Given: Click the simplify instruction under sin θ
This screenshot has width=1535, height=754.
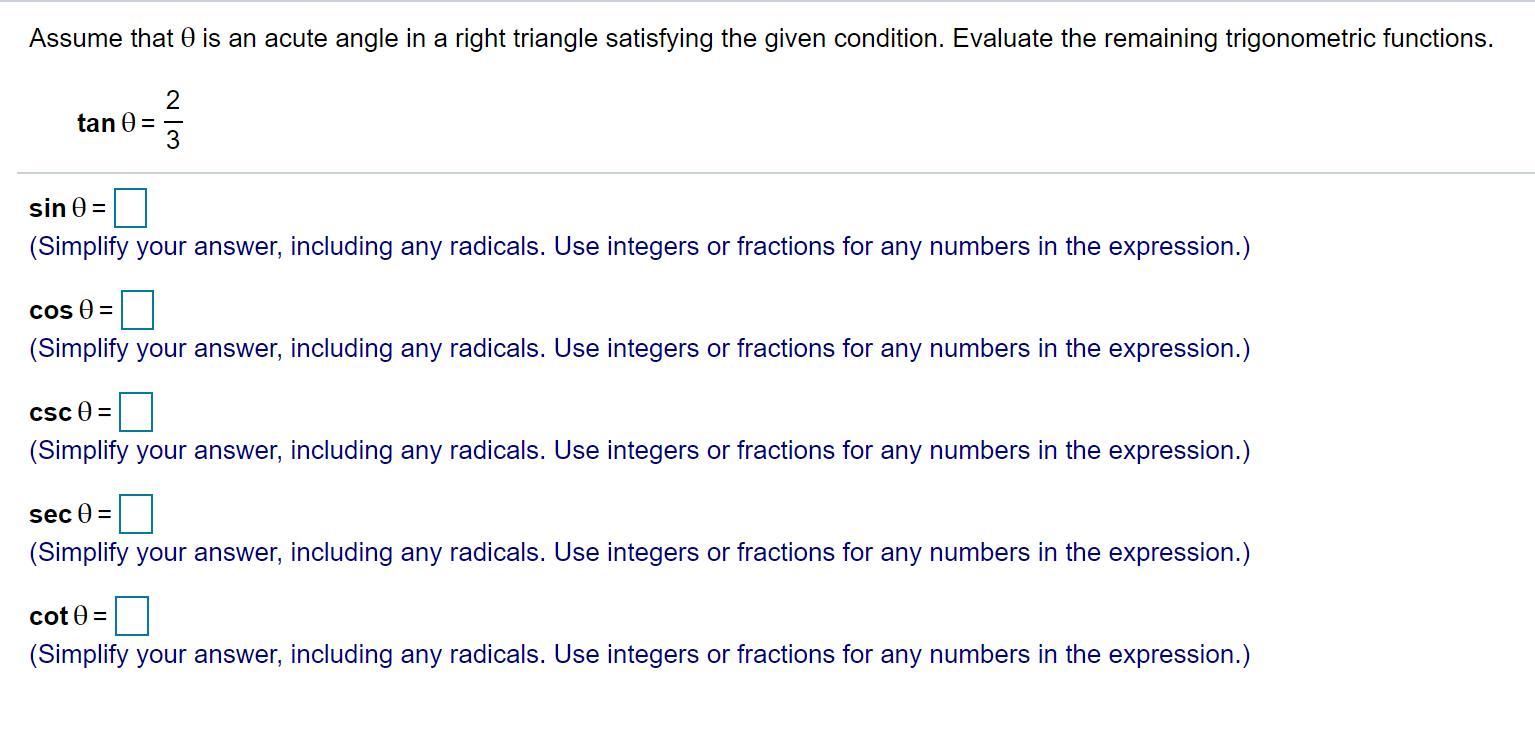Looking at the screenshot, I should (x=639, y=247).
